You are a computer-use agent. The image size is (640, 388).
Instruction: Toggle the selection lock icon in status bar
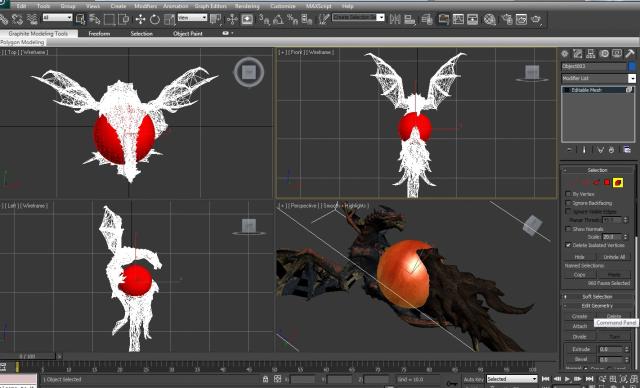[x=265, y=379]
